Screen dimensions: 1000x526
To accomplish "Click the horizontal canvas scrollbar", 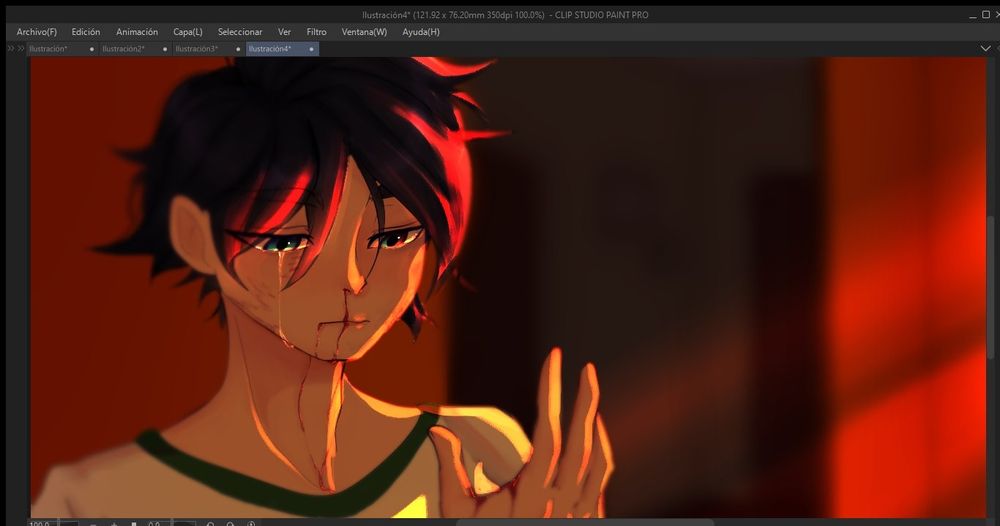I will [x=585, y=522].
